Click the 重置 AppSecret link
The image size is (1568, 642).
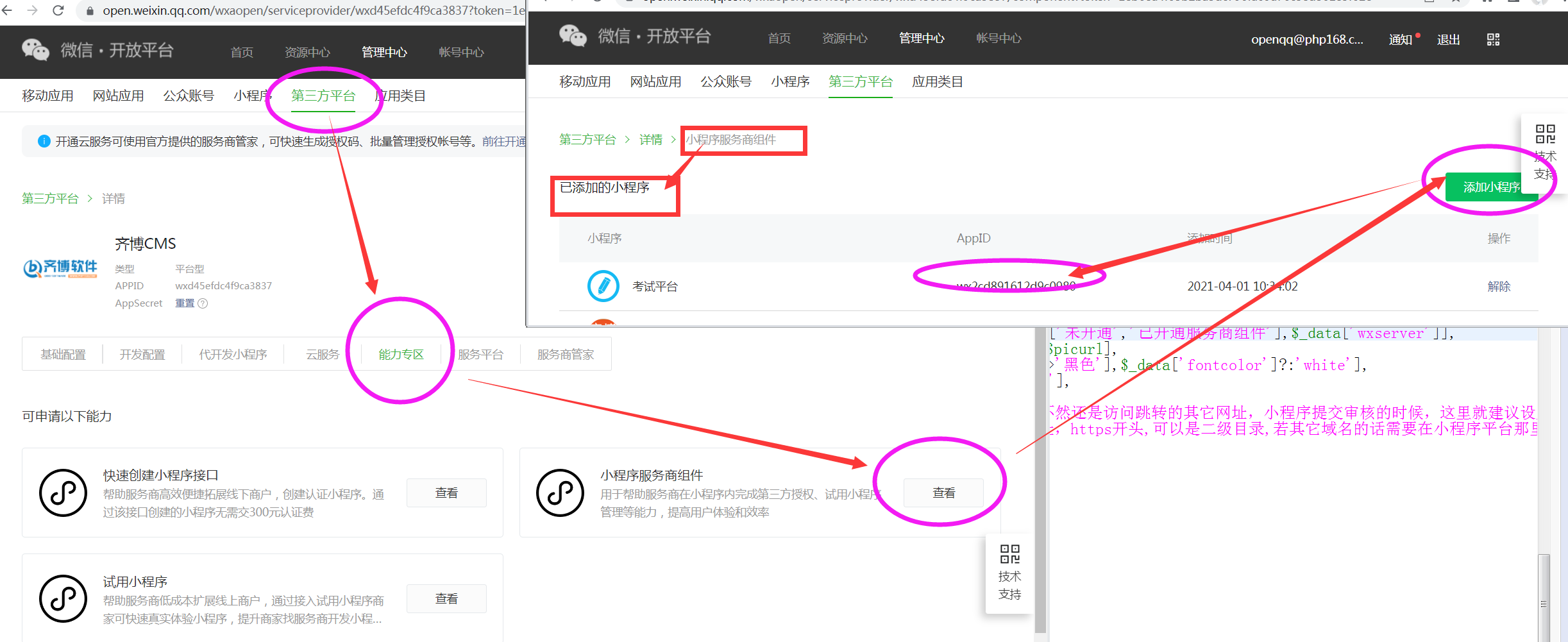[x=185, y=303]
